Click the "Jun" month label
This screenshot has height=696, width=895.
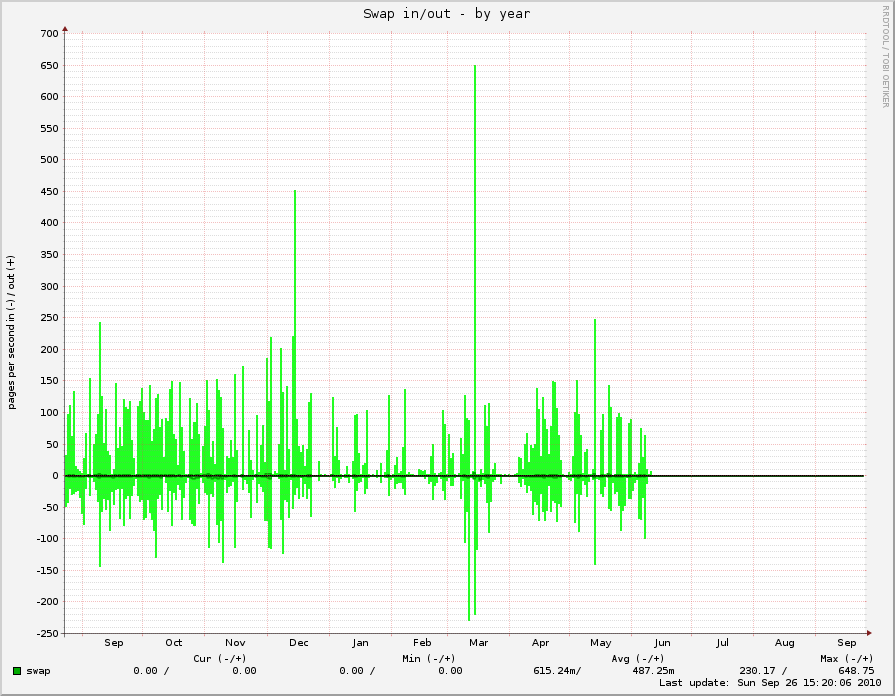pos(662,643)
